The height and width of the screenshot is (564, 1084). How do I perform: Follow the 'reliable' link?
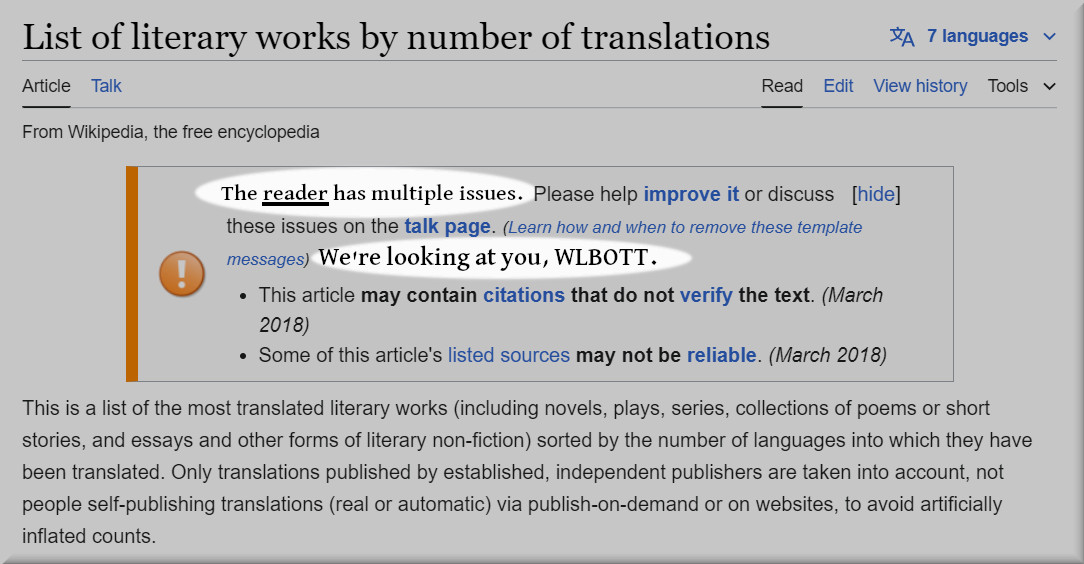(721, 355)
